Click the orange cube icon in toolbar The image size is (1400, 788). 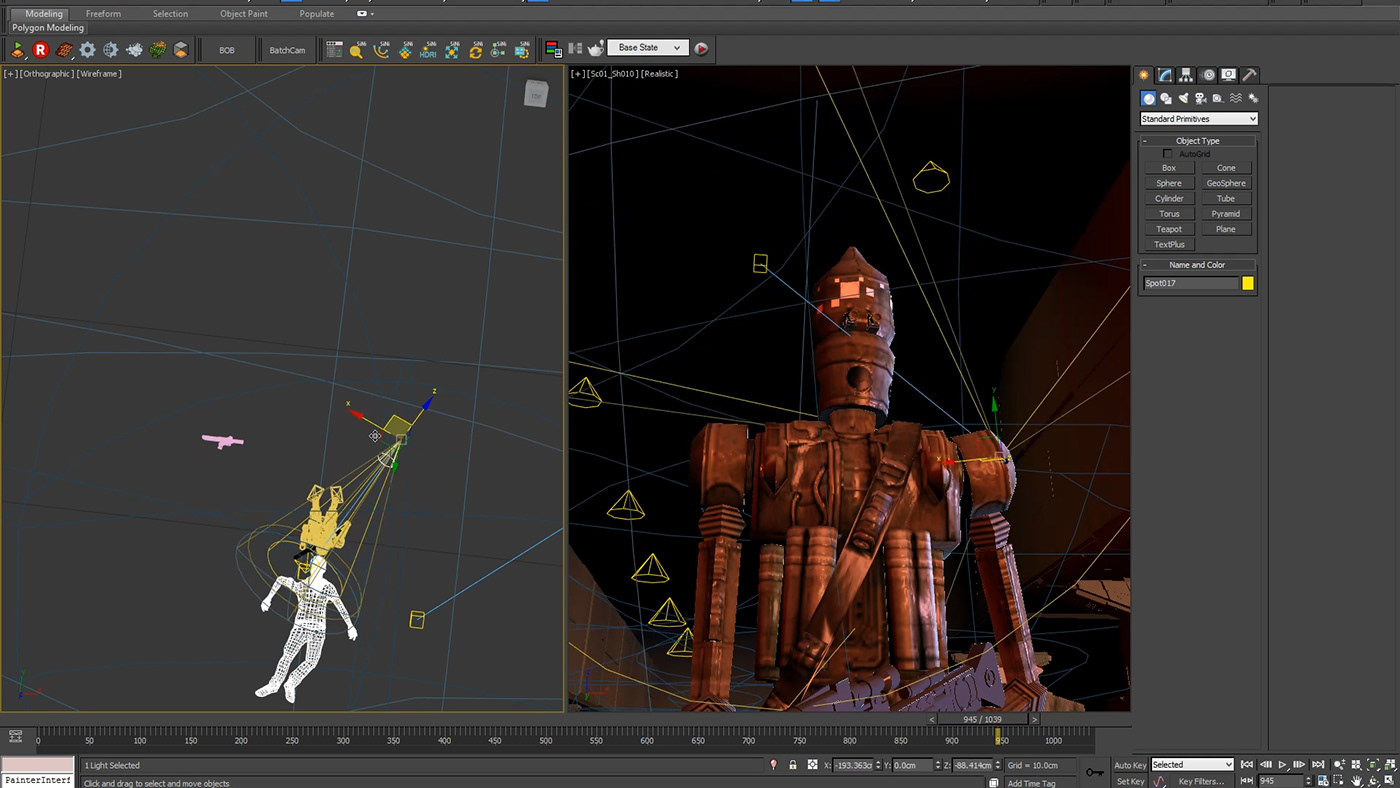click(x=181, y=49)
